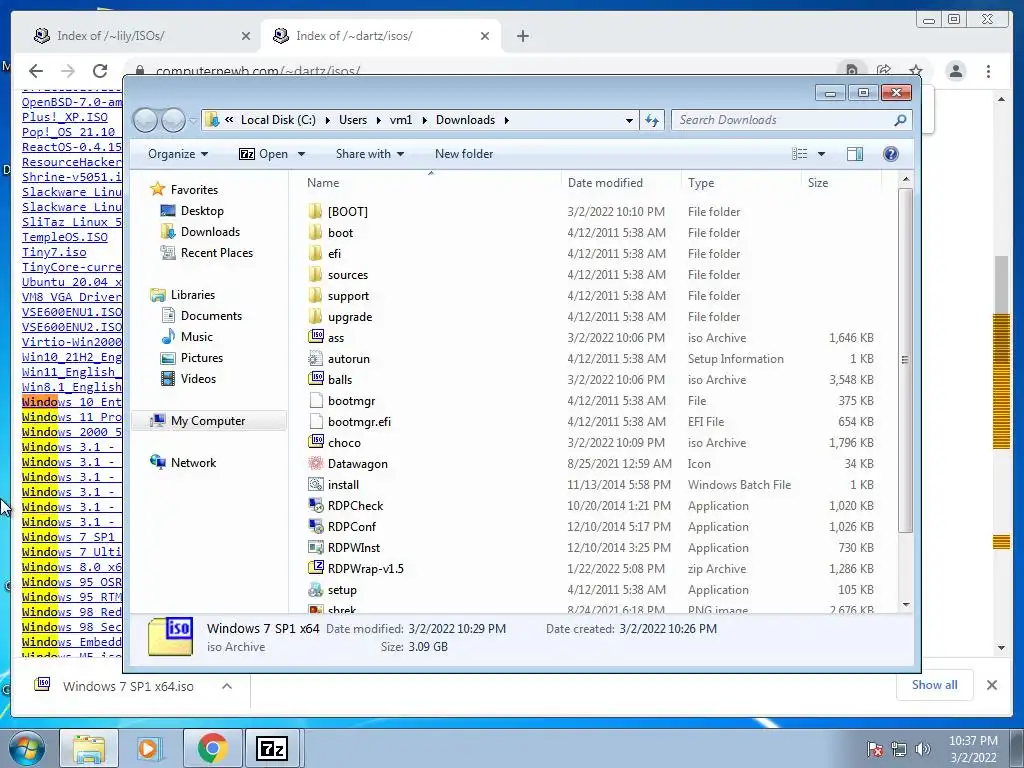This screenshot has width=1024, height=768.
Task: Select Recent Places in Favorites
Action: coord(217,252)
